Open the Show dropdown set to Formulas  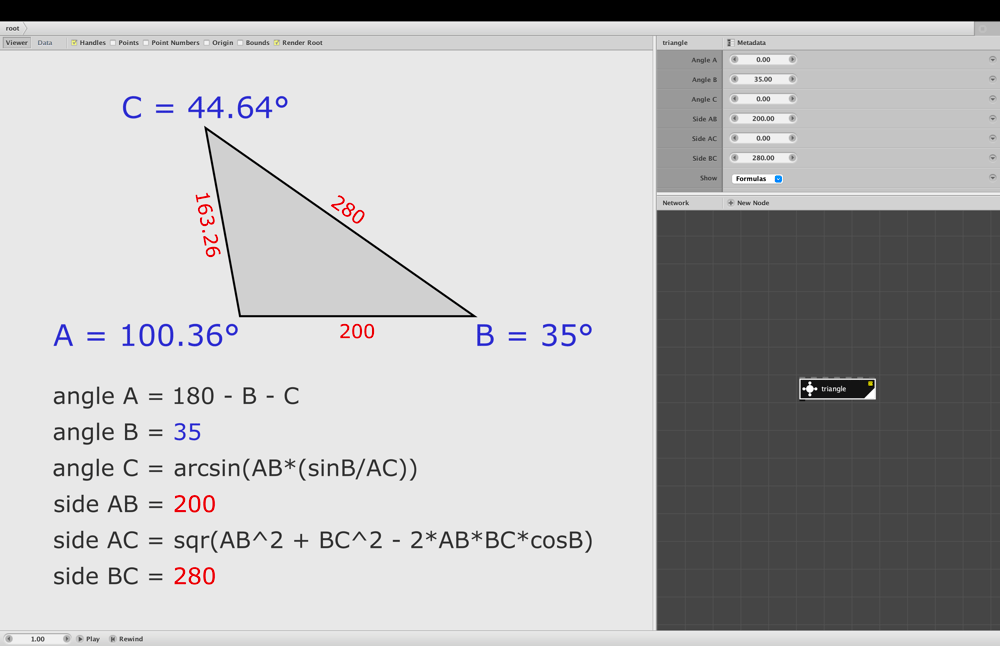757,179
